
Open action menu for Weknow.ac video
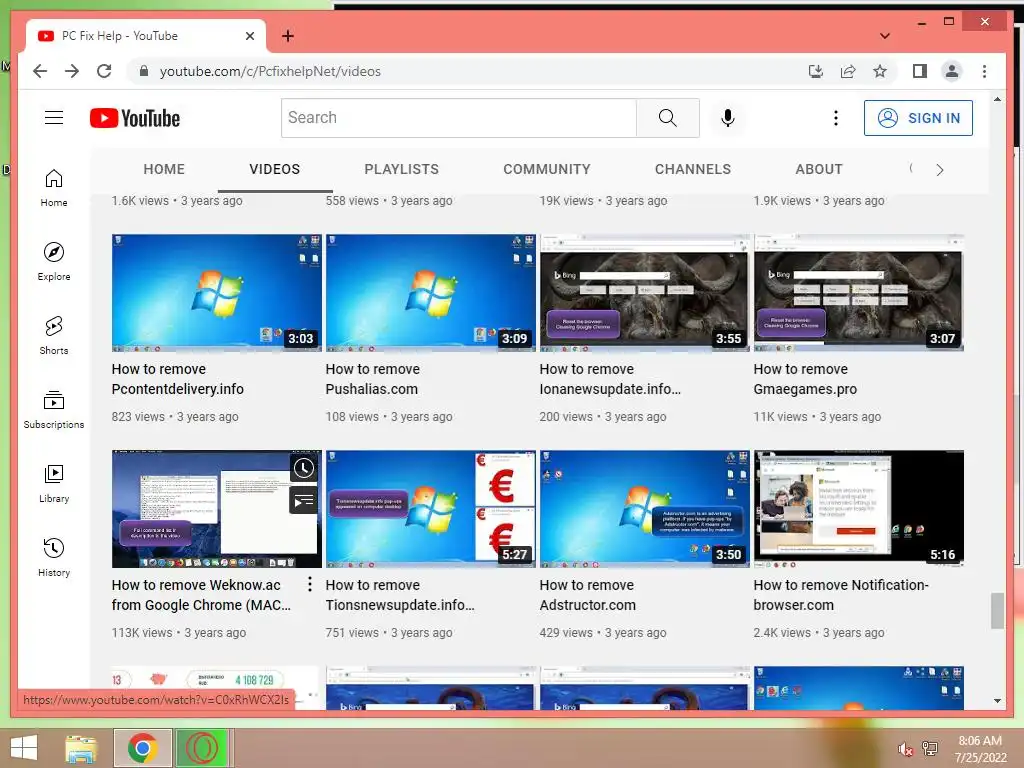click(310, 584)
